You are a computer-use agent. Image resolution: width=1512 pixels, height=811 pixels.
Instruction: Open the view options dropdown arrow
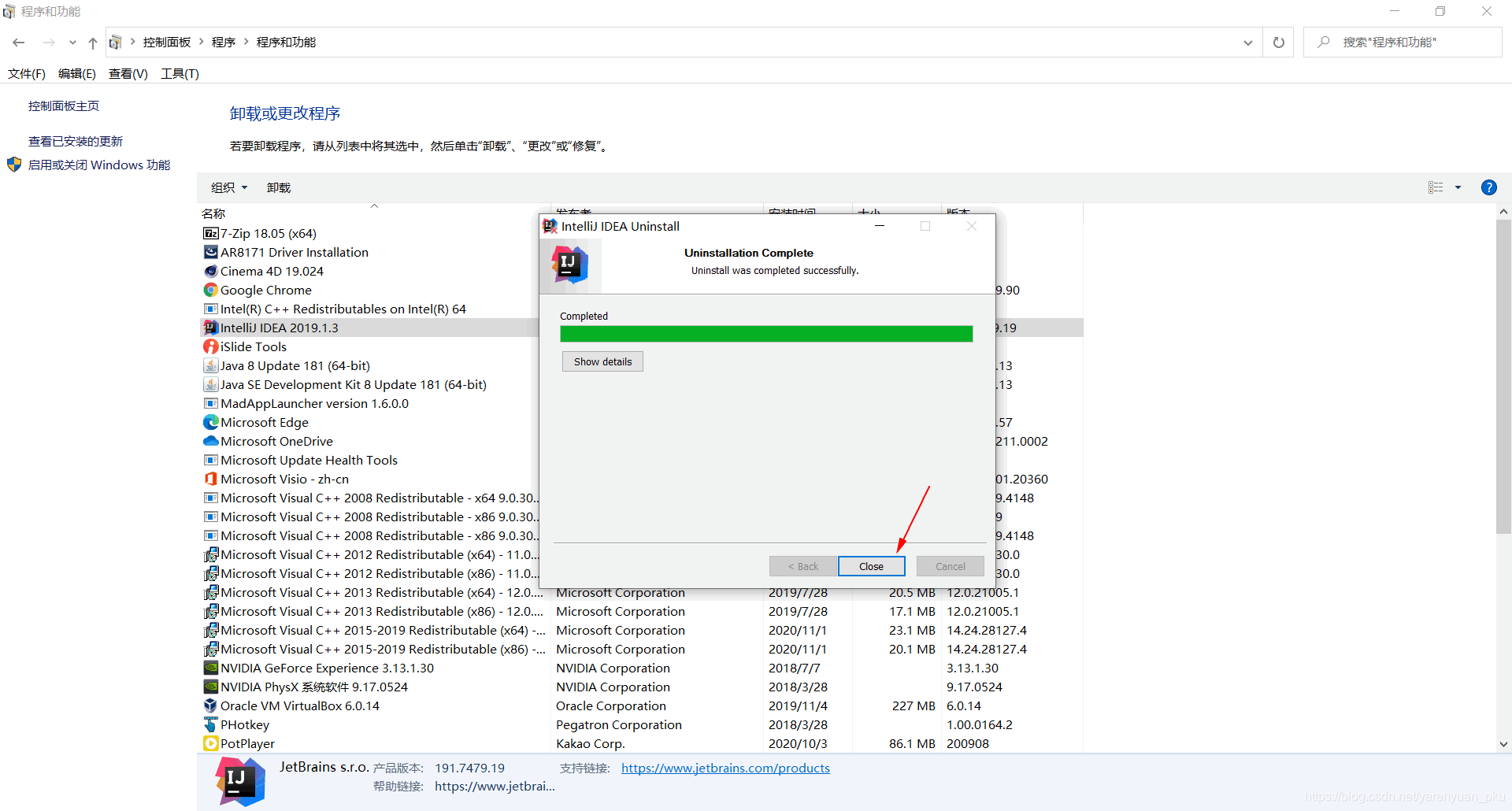1458,187
